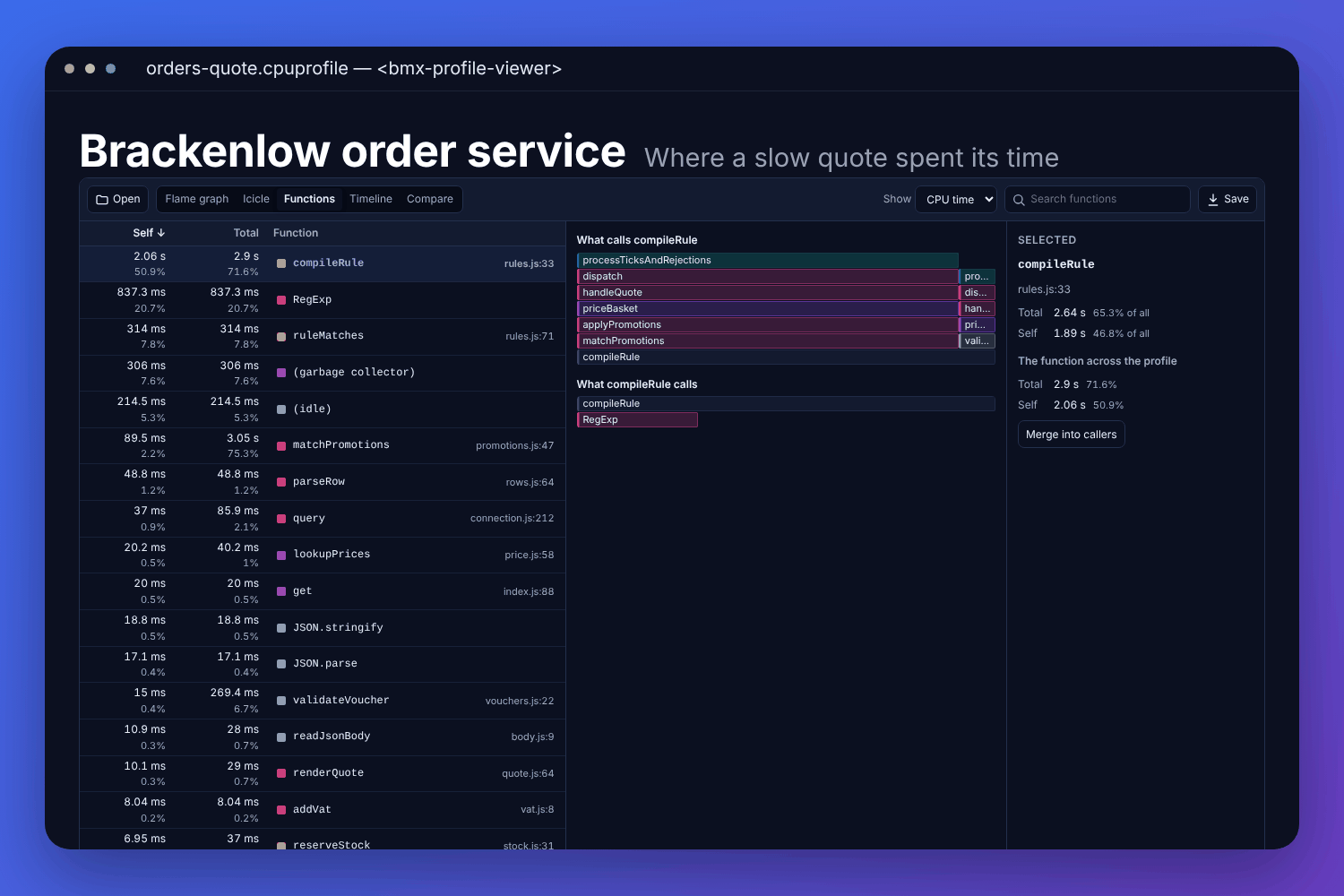Click the color marker beside compileRule row
The height and width of the screenshot is (896, 1344).
[281, 263]
